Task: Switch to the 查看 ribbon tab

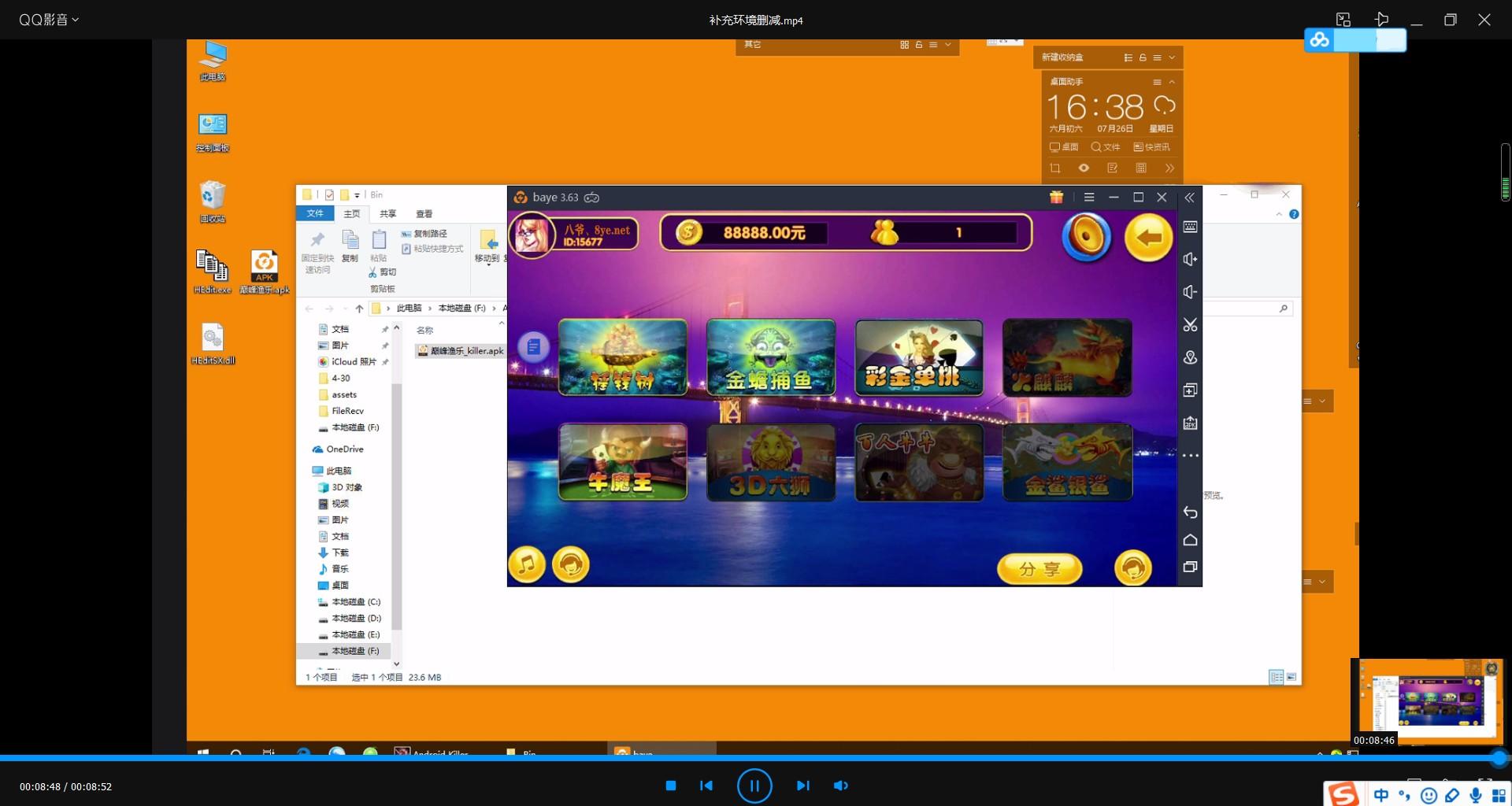Action: (424, 213)
